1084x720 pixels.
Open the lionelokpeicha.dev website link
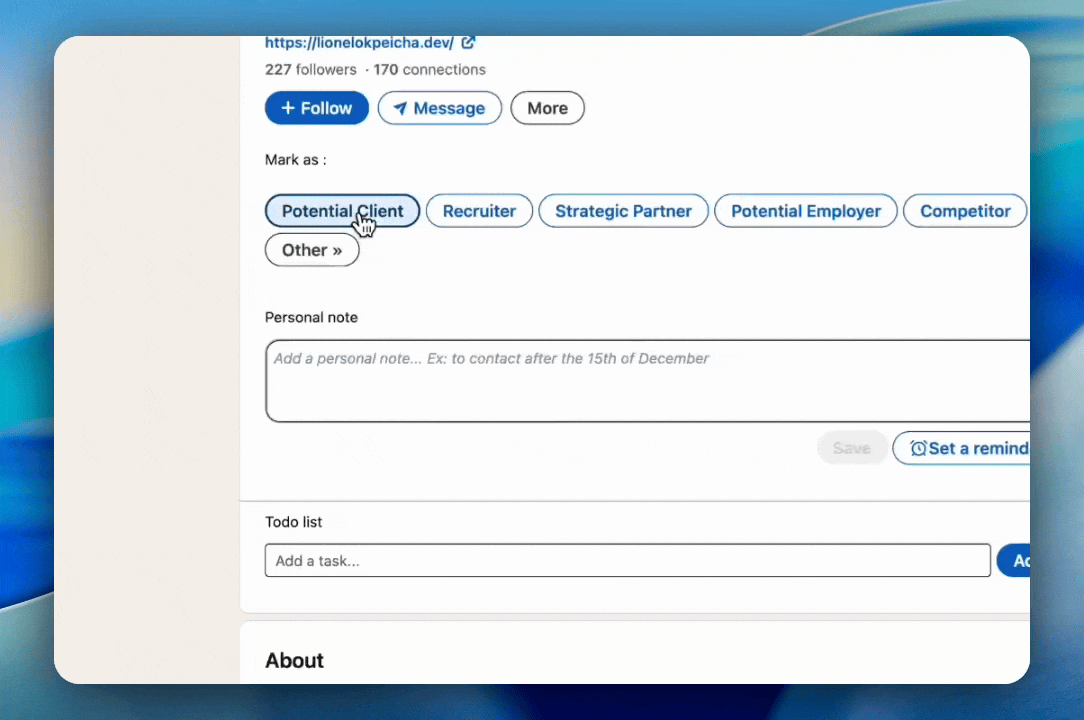click(359, 43)
